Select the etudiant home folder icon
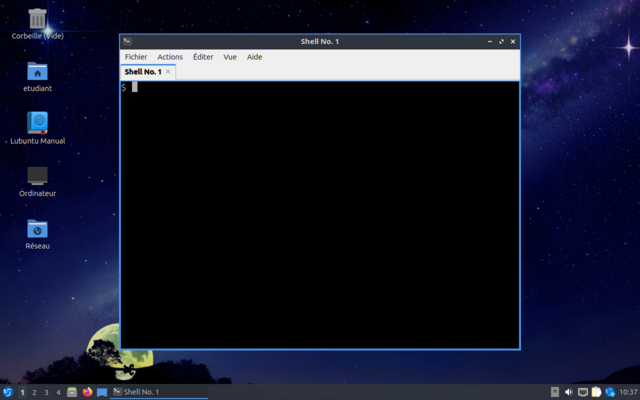 tap(38, 77)
